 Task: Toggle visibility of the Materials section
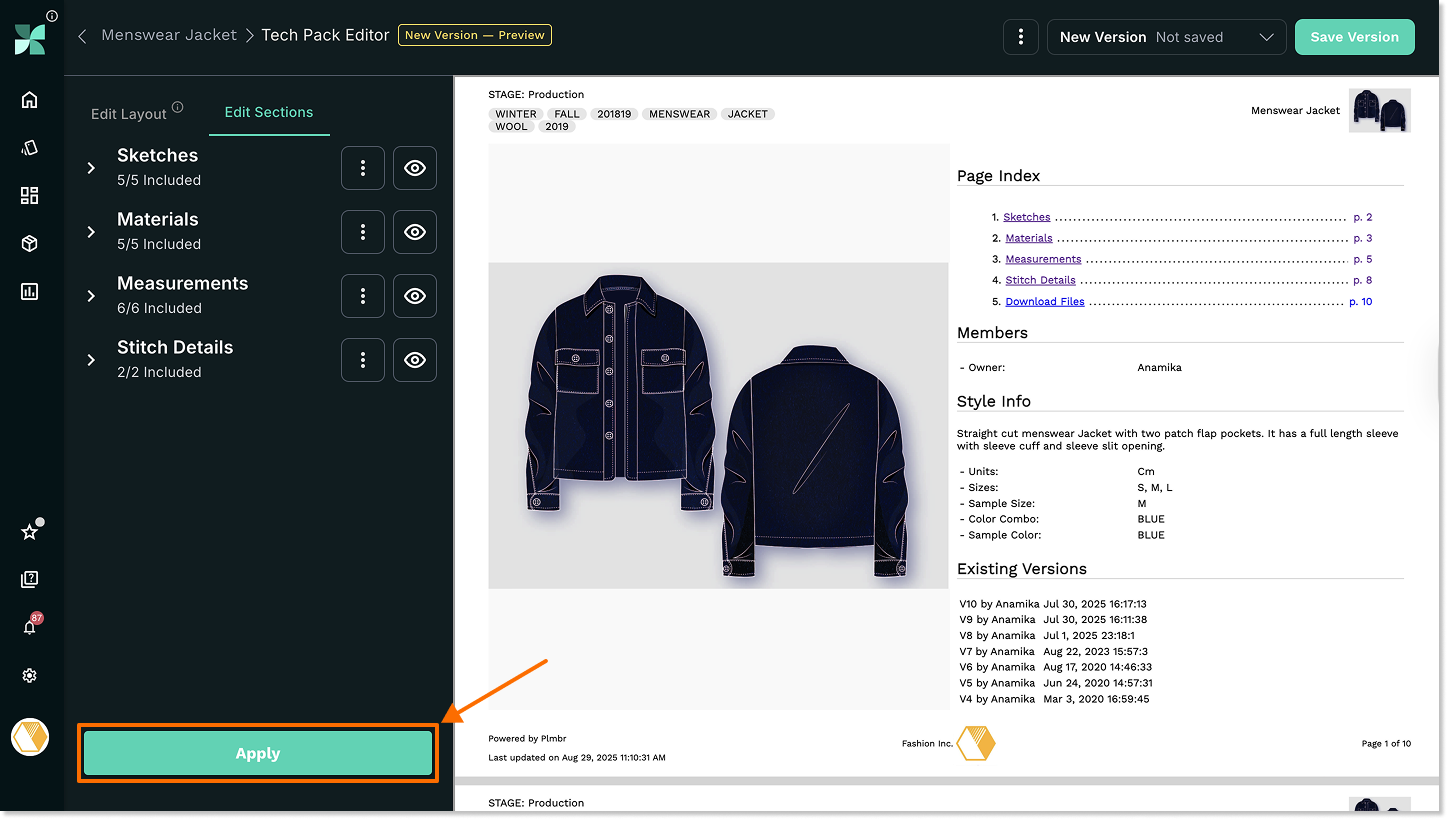(415, 232)
